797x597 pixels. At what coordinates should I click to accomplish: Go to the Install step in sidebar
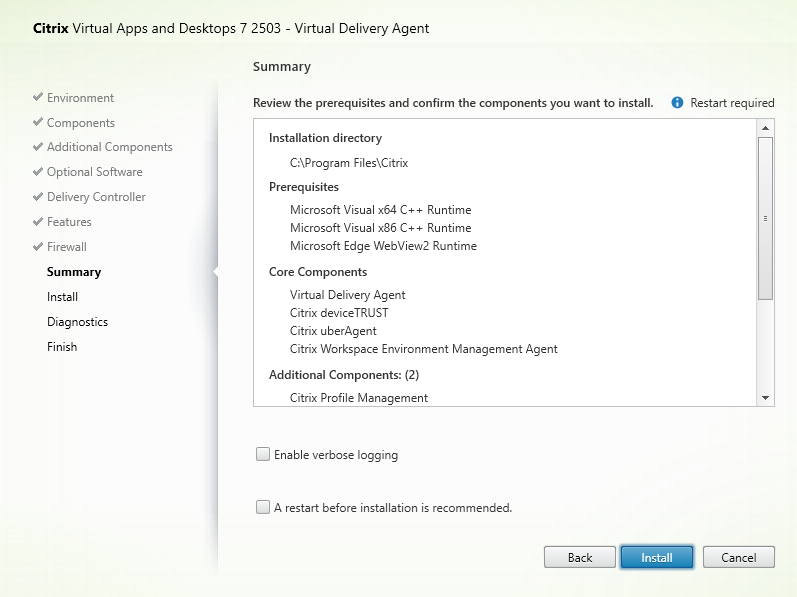pyautogui.click(x=62, y=297)
